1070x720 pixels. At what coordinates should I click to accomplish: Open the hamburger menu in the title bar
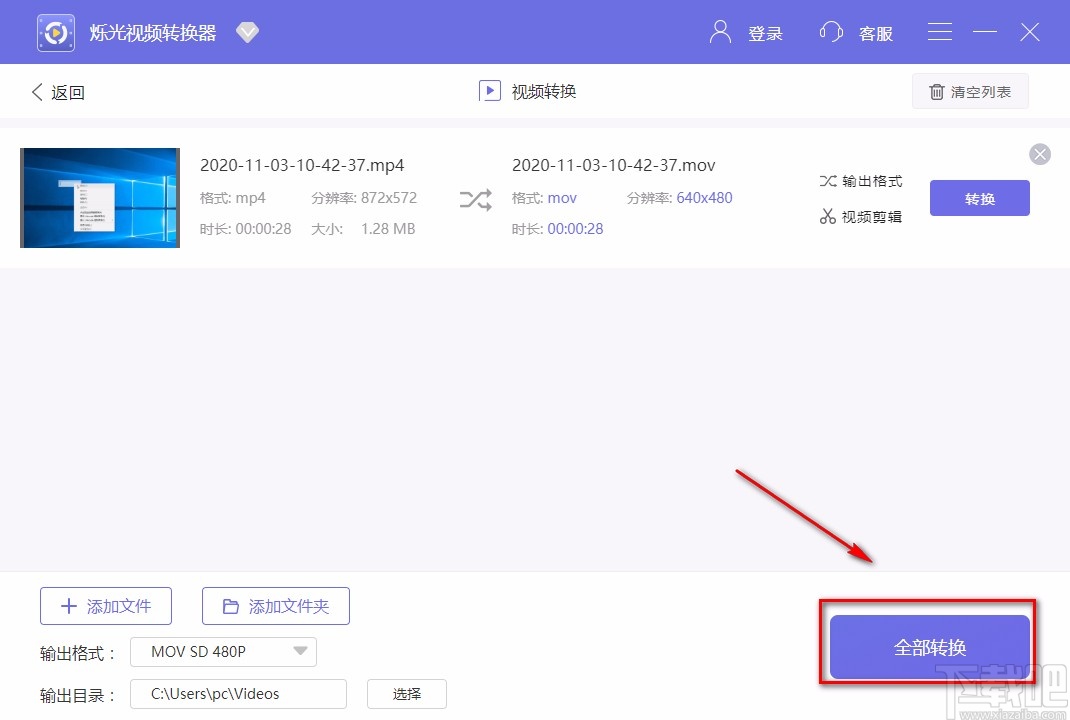point(939,31)
